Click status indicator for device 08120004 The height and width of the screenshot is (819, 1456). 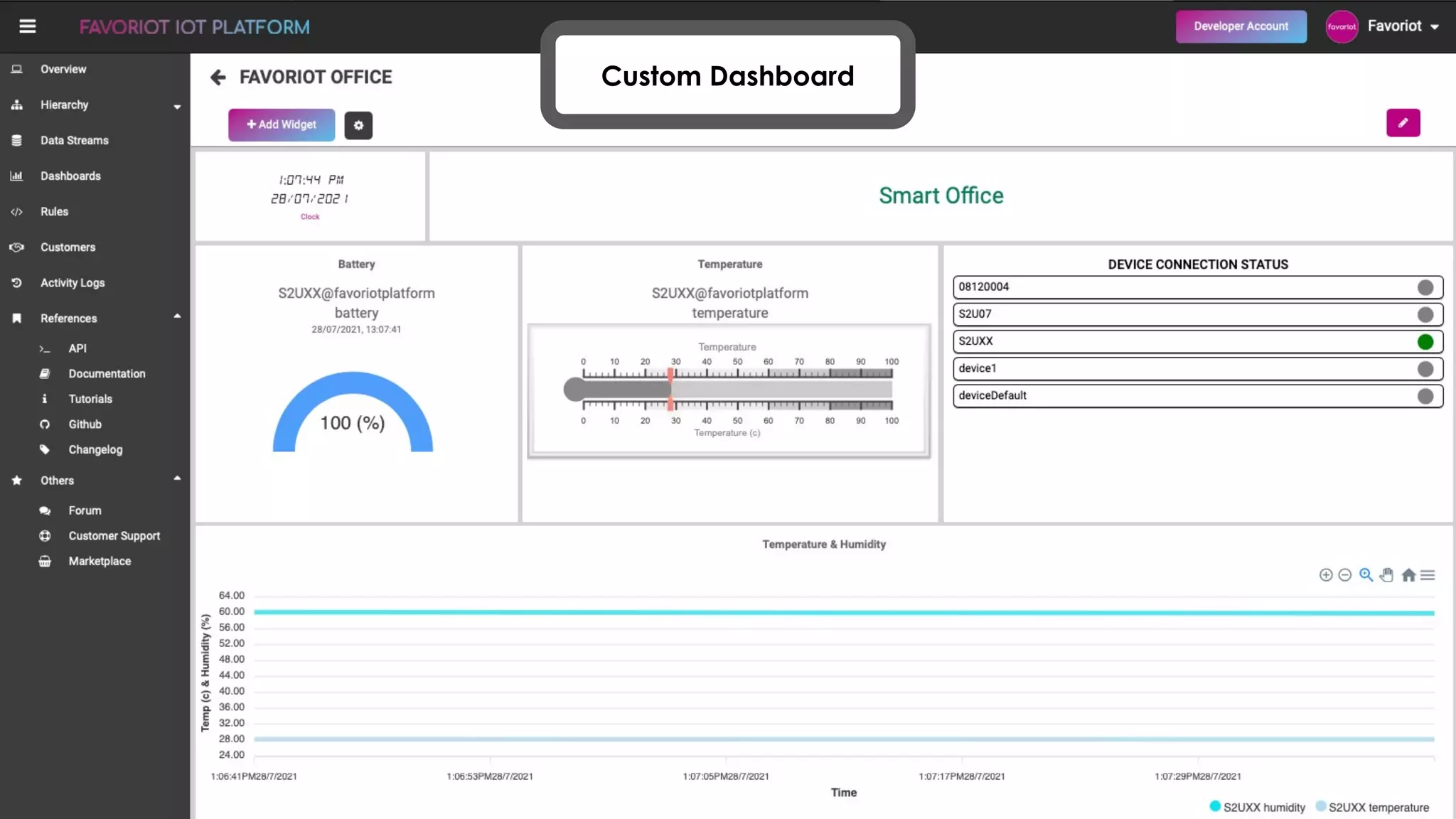coord(1425,287)
